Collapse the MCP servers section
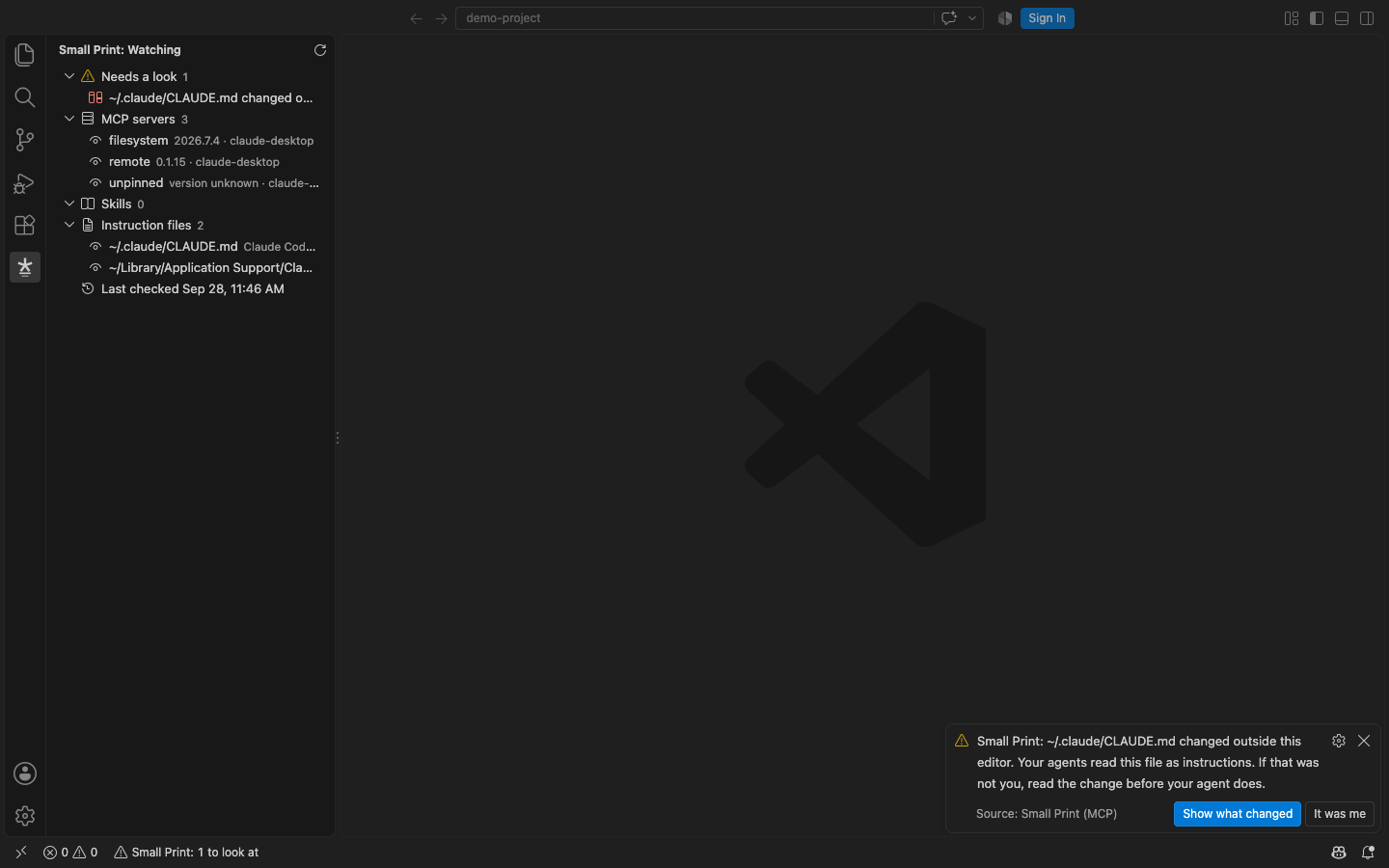The height and width of the screenshot is (868, 1389). (x=69, y=119)
